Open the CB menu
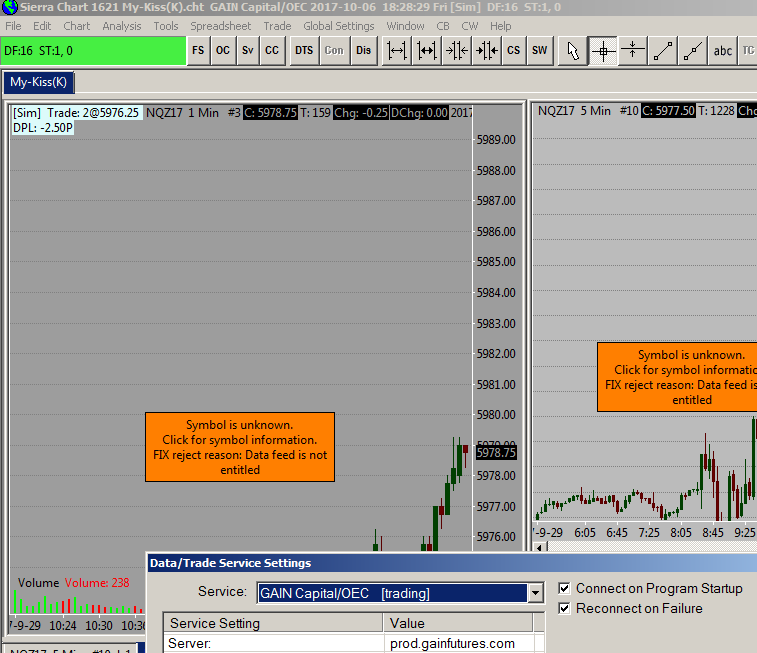The height and width of the screenshot is (653, 757). 443,26
